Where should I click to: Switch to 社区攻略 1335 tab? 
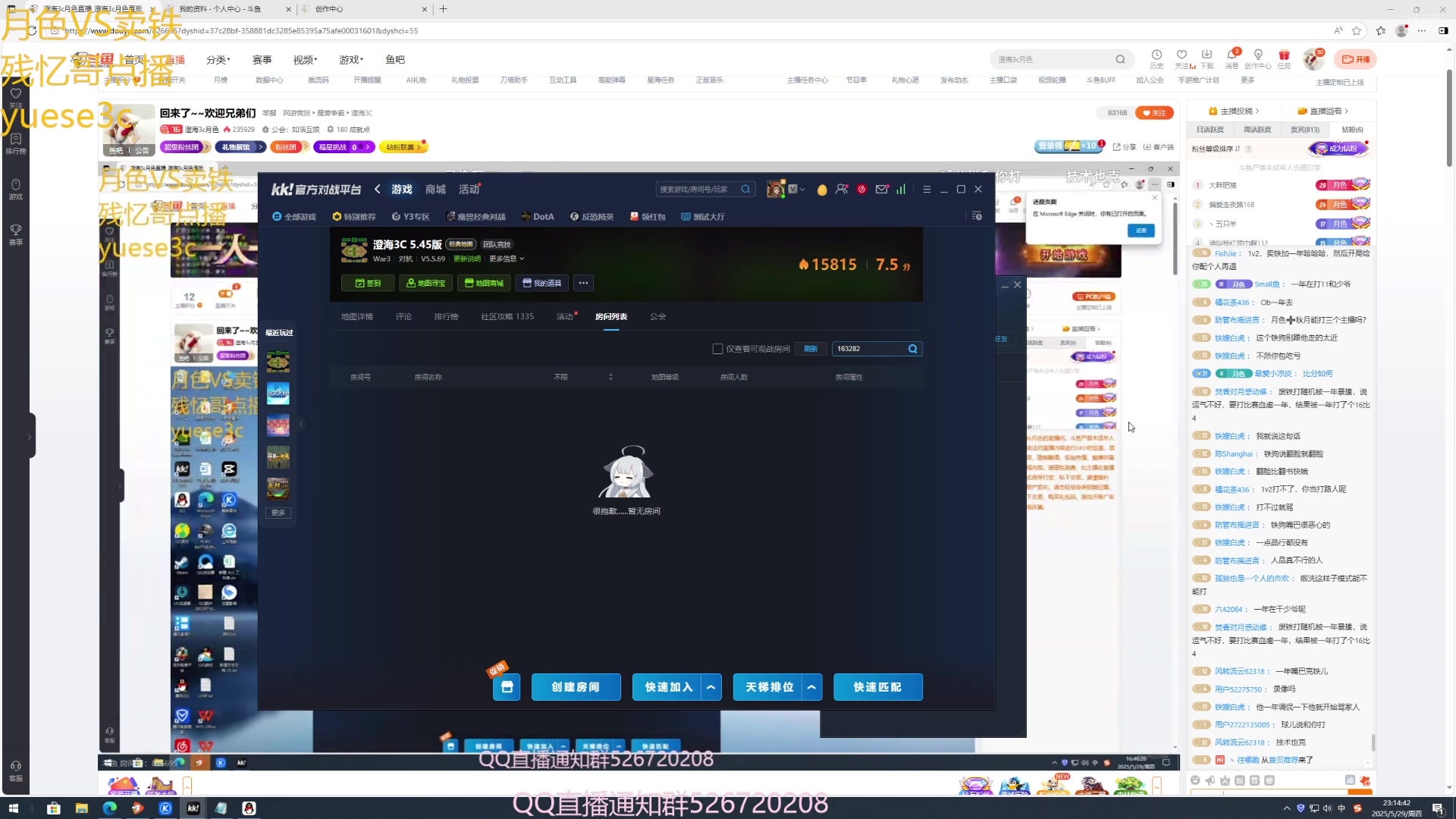[x=507, y=316]
